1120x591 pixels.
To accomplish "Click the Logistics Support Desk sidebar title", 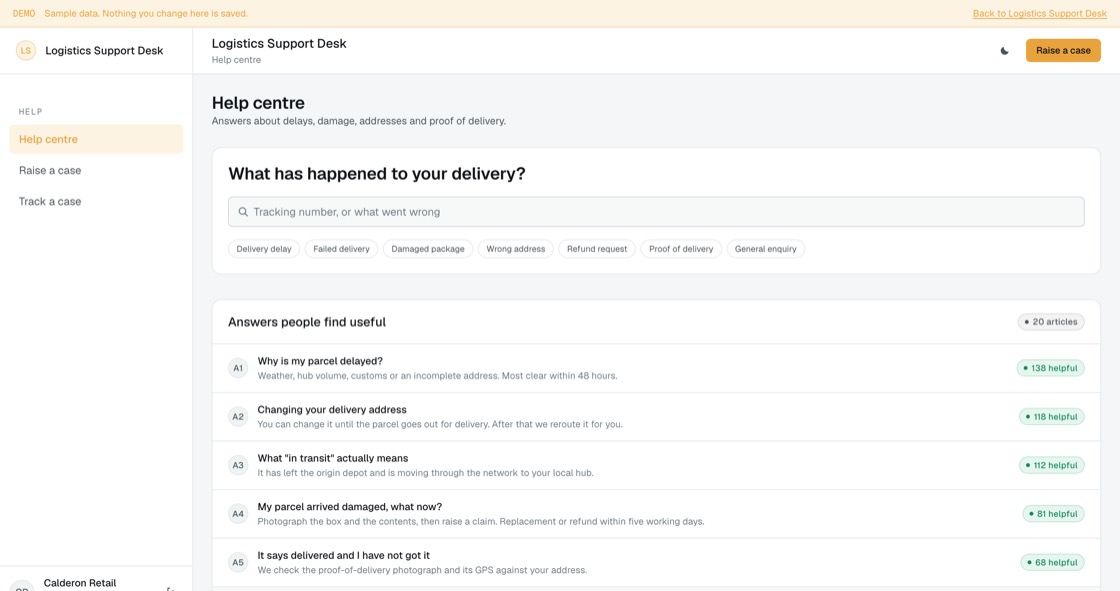I will 104,51.
